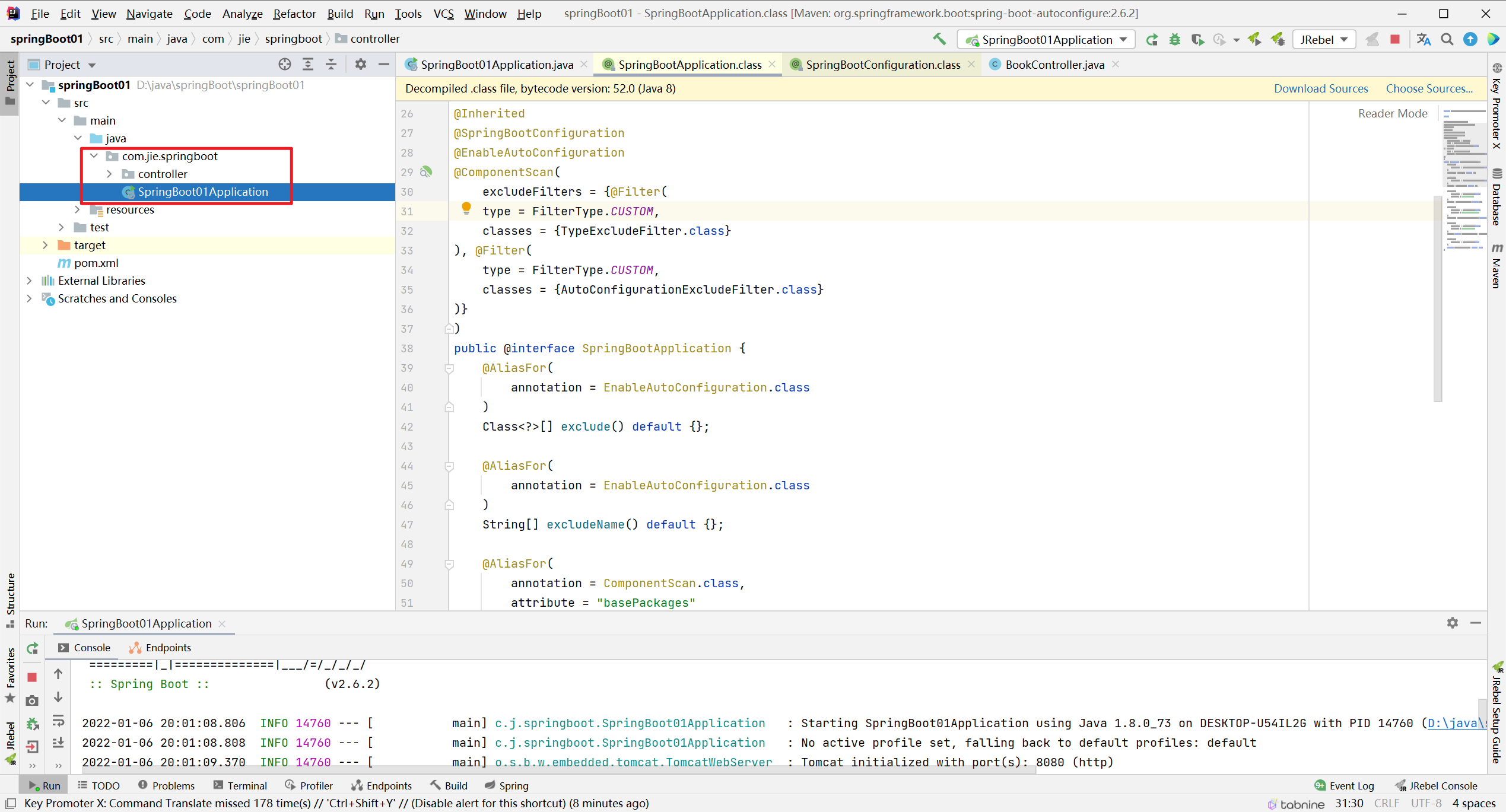Open the Database tool window icon
This screenshot has height=812, width=1506.
click(1497, 173)
